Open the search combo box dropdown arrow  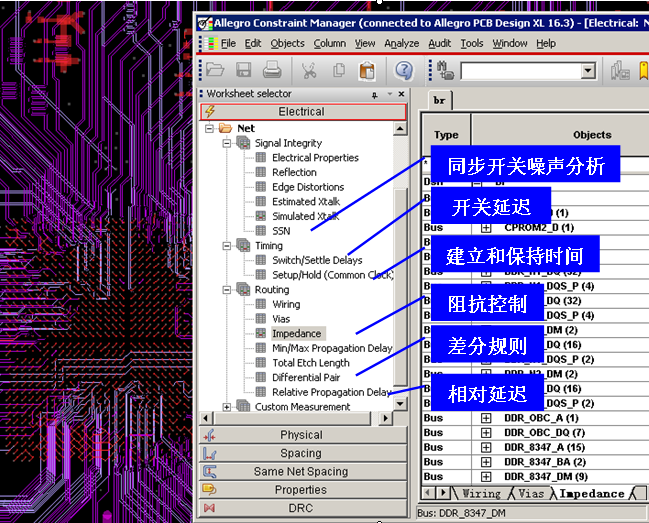pyautogui.click(x=588, y=71)
